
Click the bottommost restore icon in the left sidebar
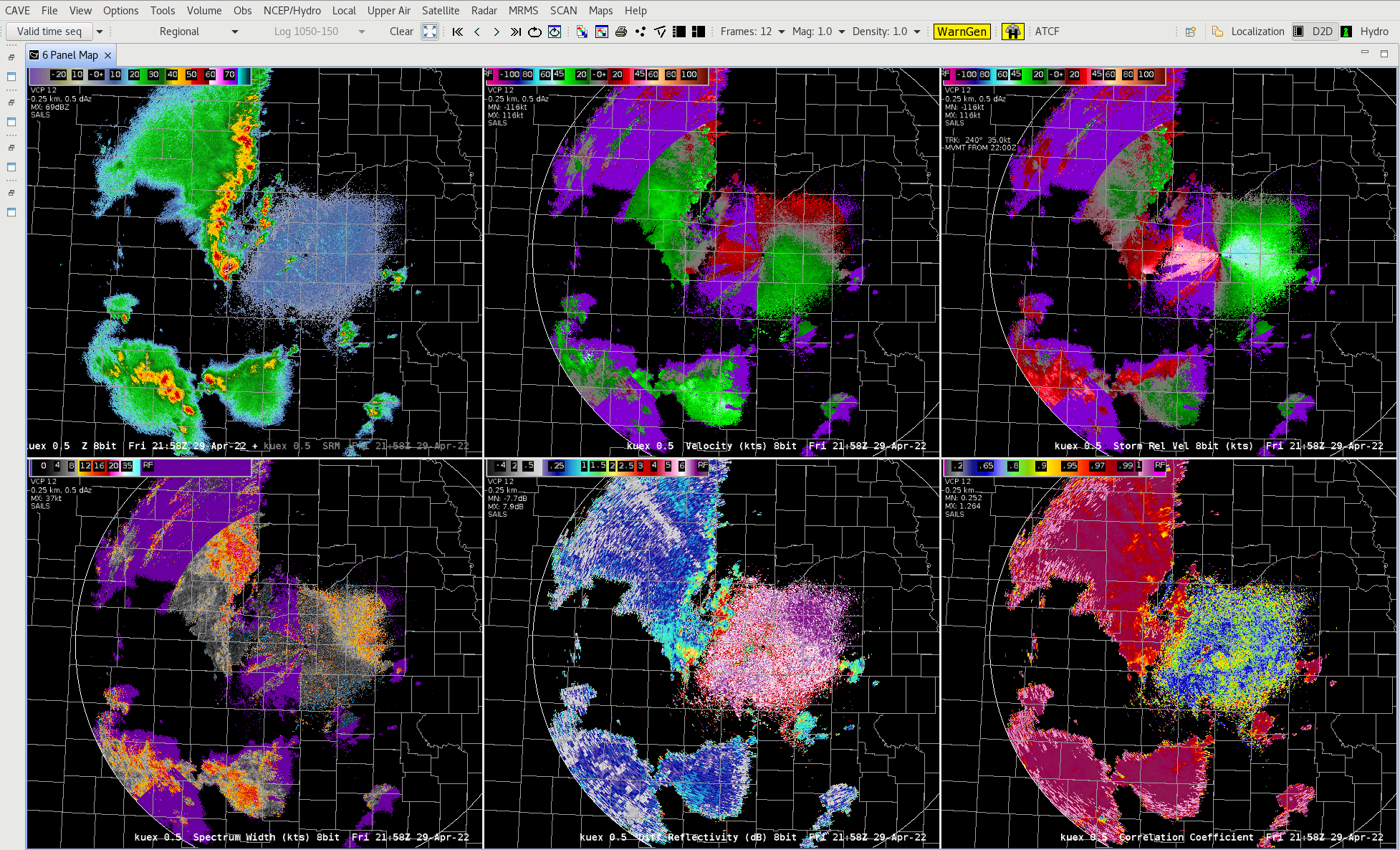(11, 193)
